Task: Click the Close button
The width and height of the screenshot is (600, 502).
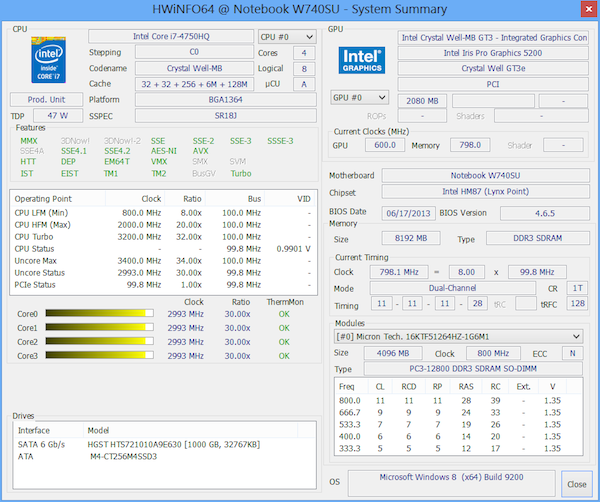Action: click(577, 484)
